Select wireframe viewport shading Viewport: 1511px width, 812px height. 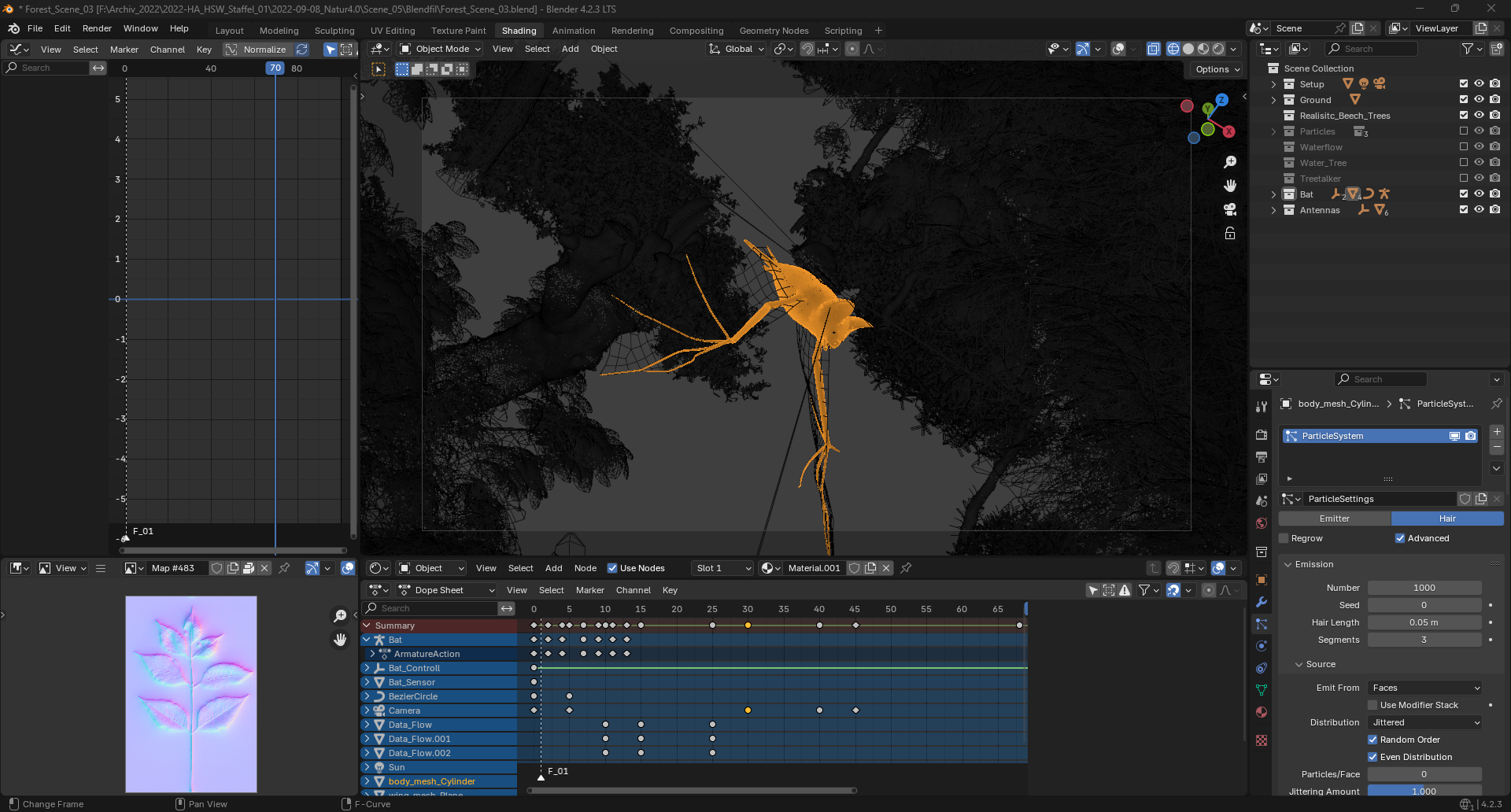(x=1173, y=49)
